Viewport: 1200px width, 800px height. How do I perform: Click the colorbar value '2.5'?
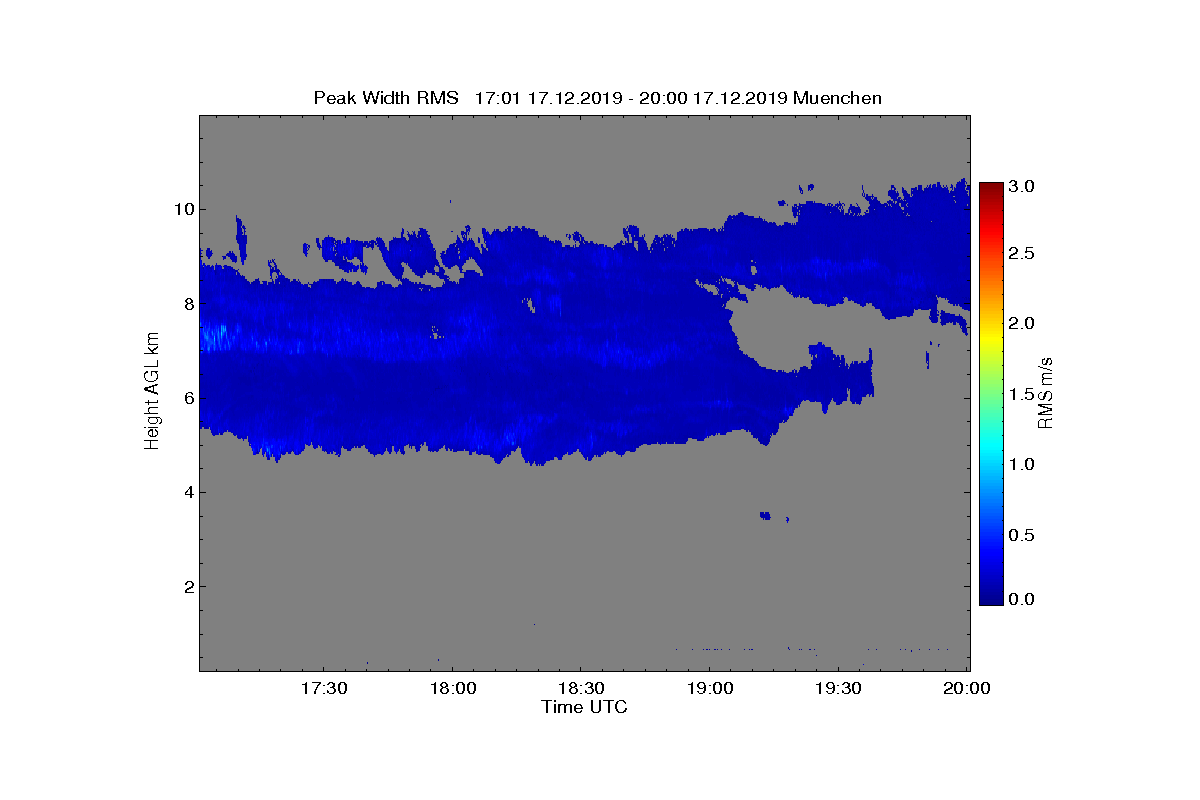tap(1022, 254)
